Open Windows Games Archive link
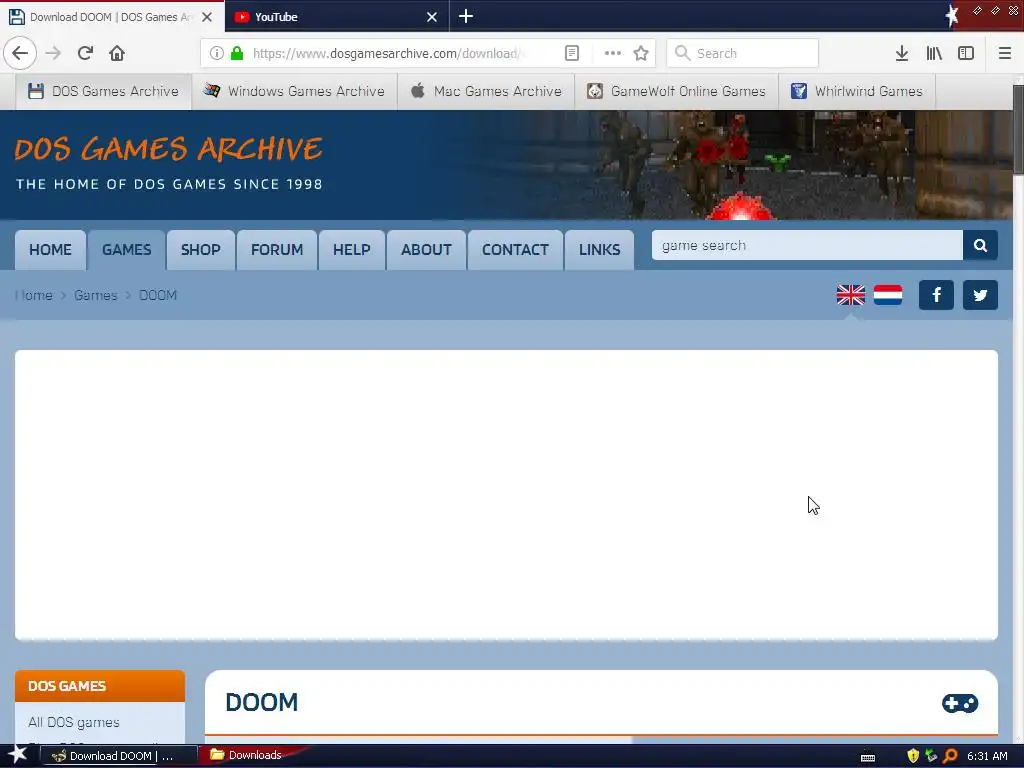Viewport: 1024px width, 768px height. click(295, 91)
